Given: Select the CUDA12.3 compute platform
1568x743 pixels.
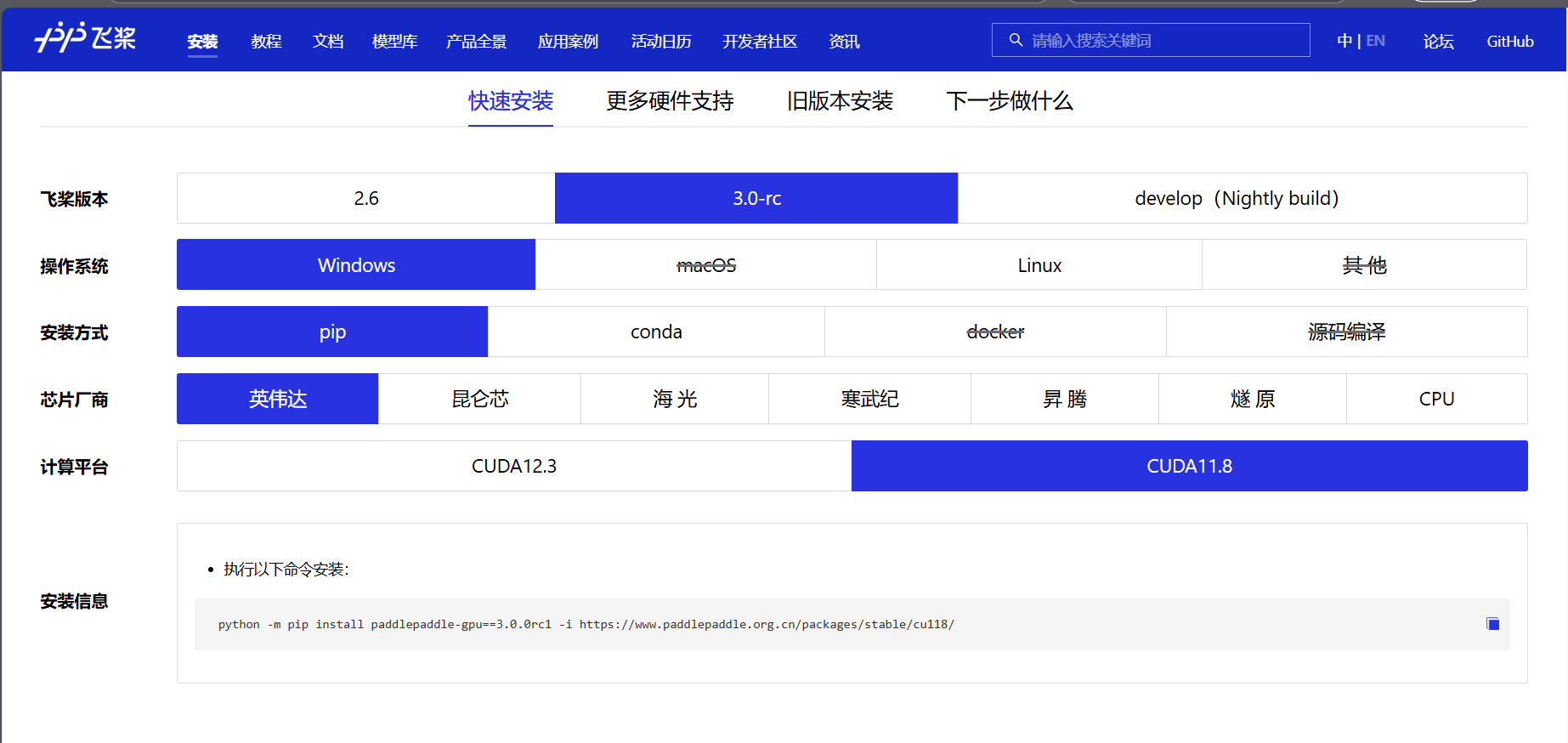Looking at the screenshot, I should point(514,466).
